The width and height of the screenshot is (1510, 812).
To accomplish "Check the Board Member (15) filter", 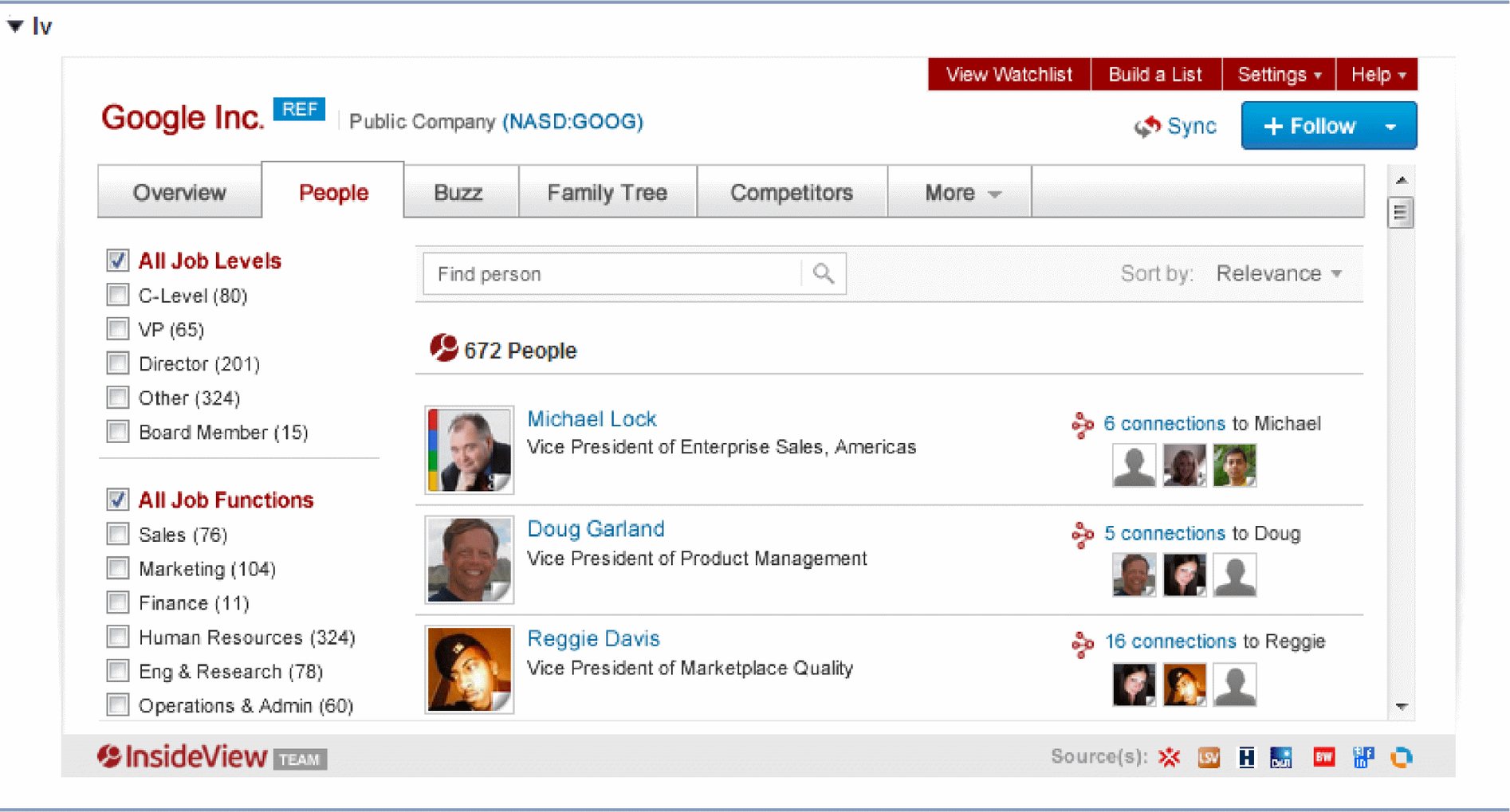I will 117,432.
